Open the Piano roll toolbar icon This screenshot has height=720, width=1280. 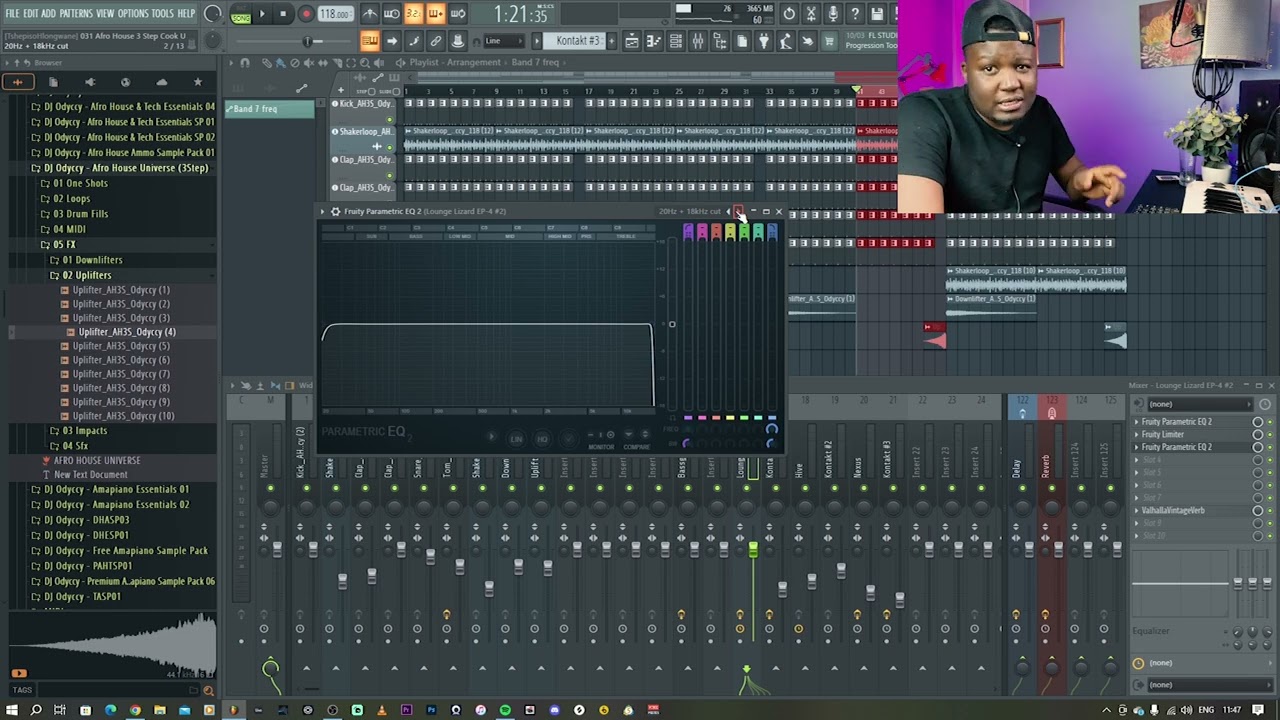pos(654,41)
